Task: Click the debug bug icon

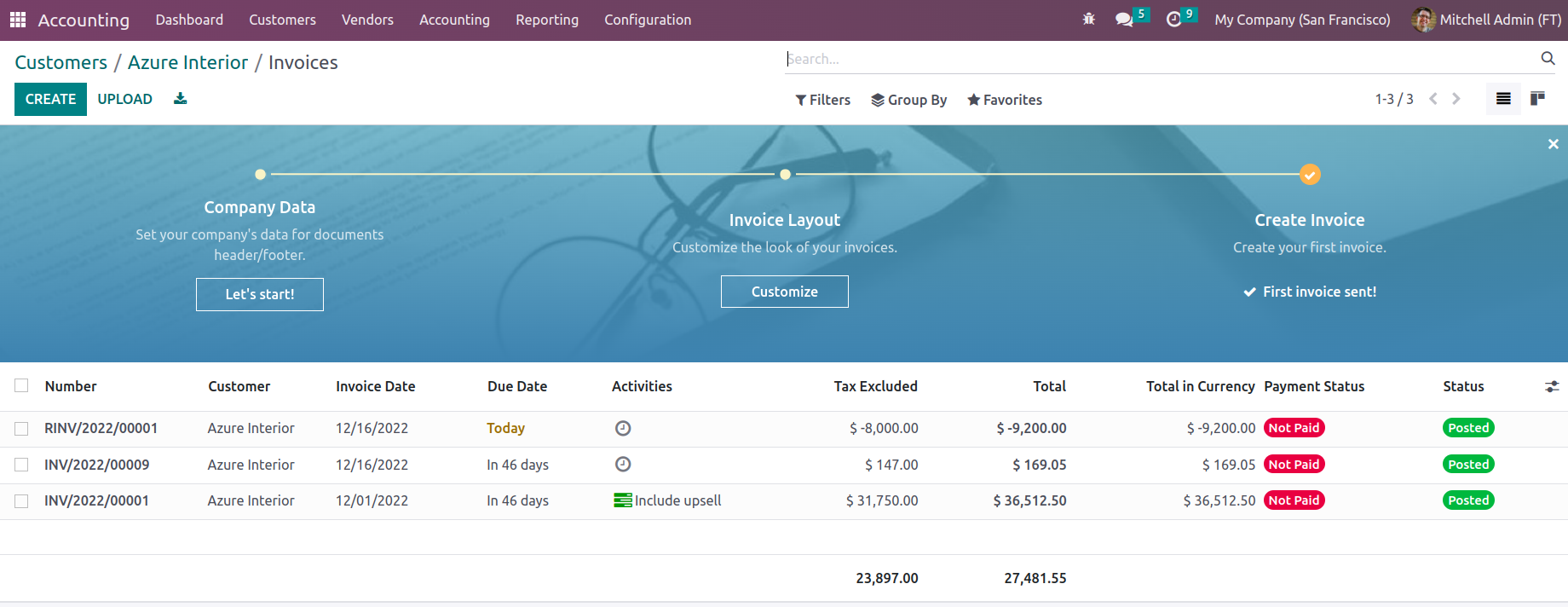Action: tap(1089, 19)
